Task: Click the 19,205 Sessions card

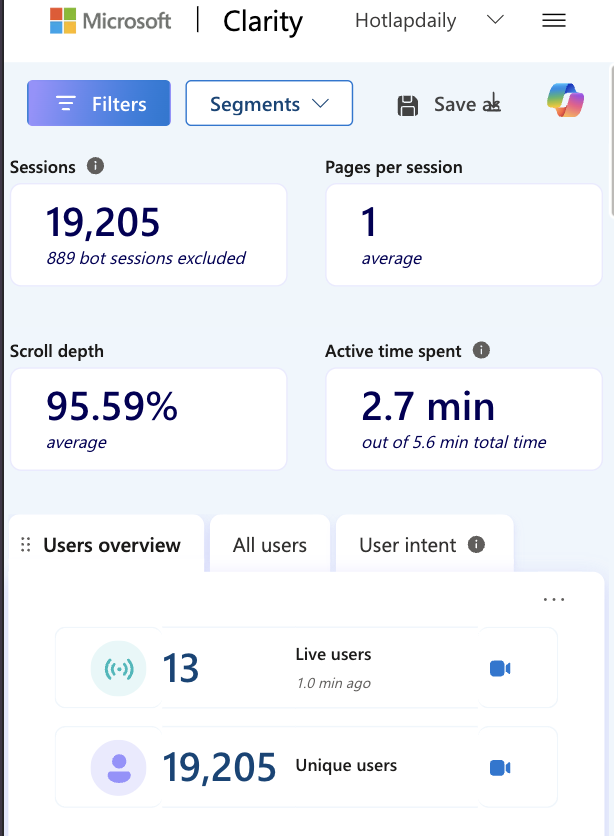Action: (148, 234)
